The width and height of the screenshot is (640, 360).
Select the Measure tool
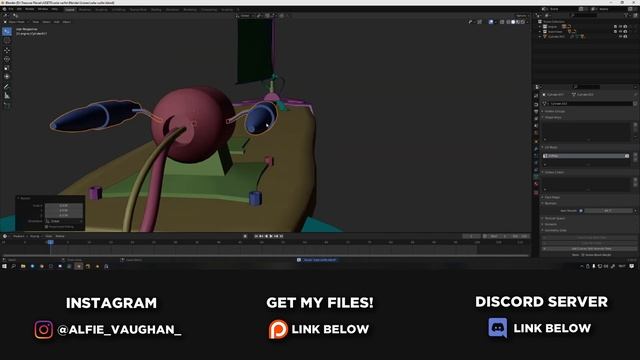(7, 96)
